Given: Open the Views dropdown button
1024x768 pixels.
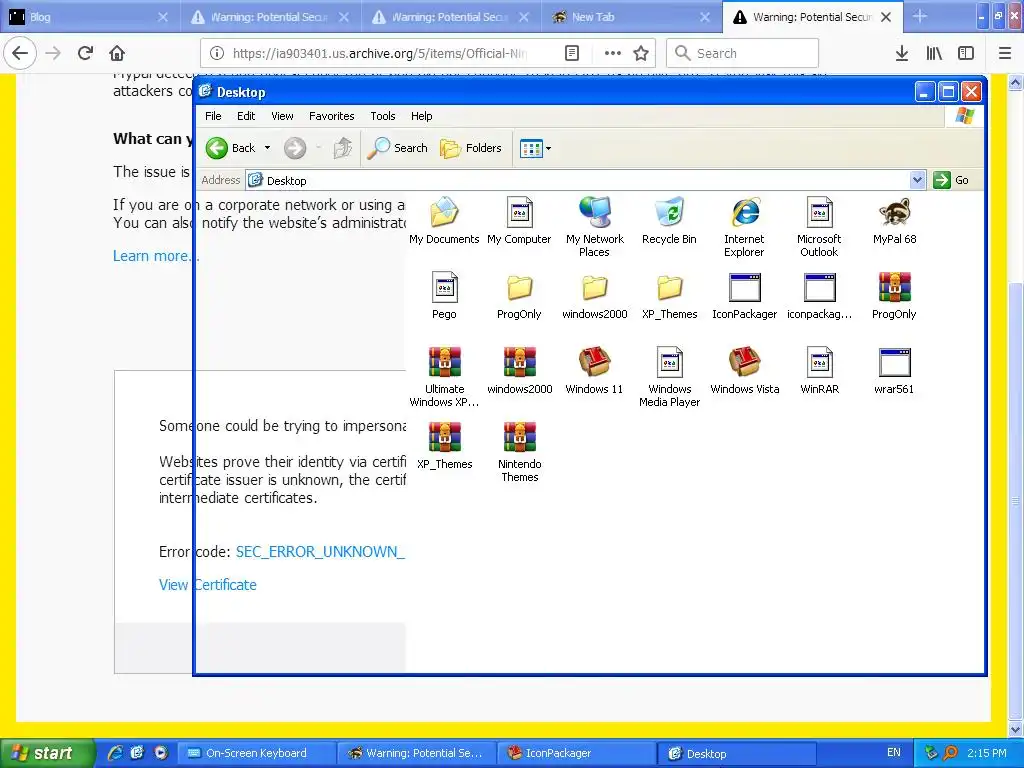Looking at the screenshot, I should [535, 148].
